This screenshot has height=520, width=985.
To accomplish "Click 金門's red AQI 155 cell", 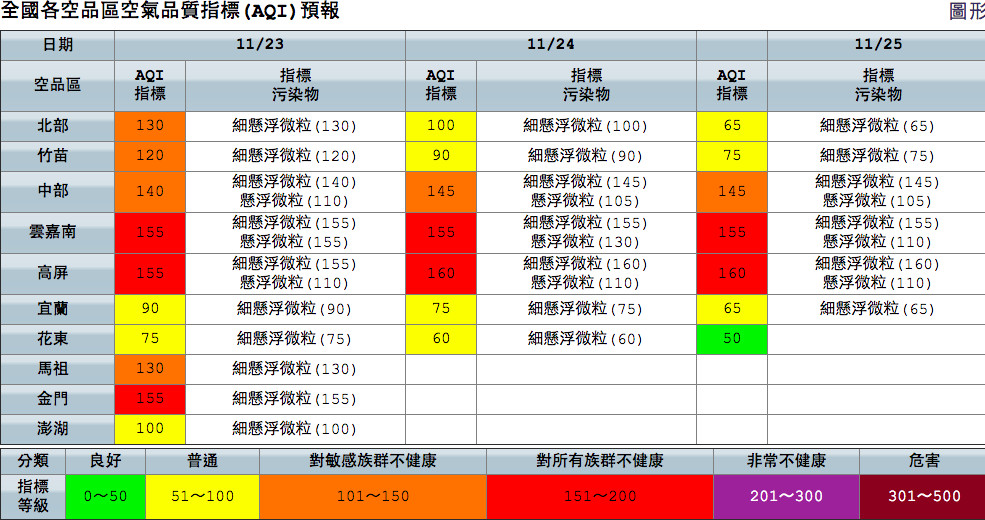I will pyautogui.click(x=150, y=399).
